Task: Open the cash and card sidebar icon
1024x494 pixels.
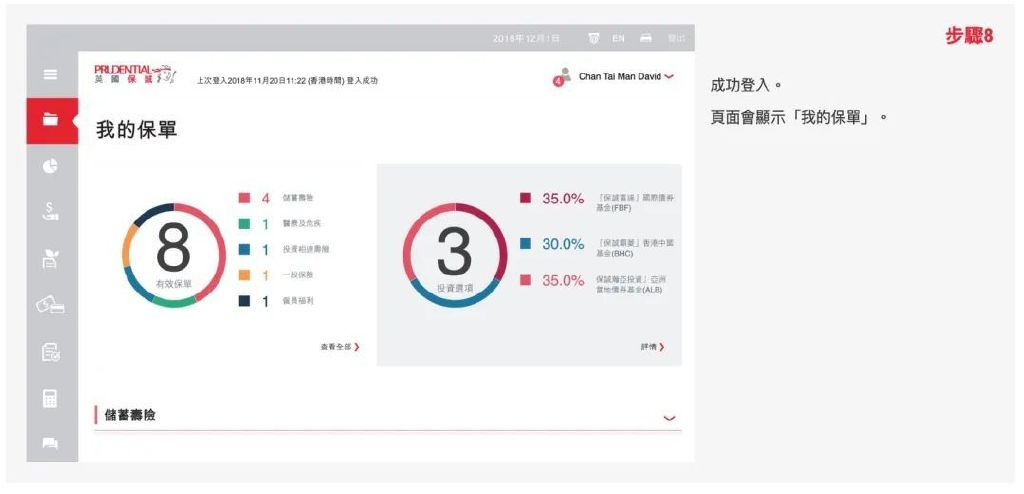Action: pos(50,305)
